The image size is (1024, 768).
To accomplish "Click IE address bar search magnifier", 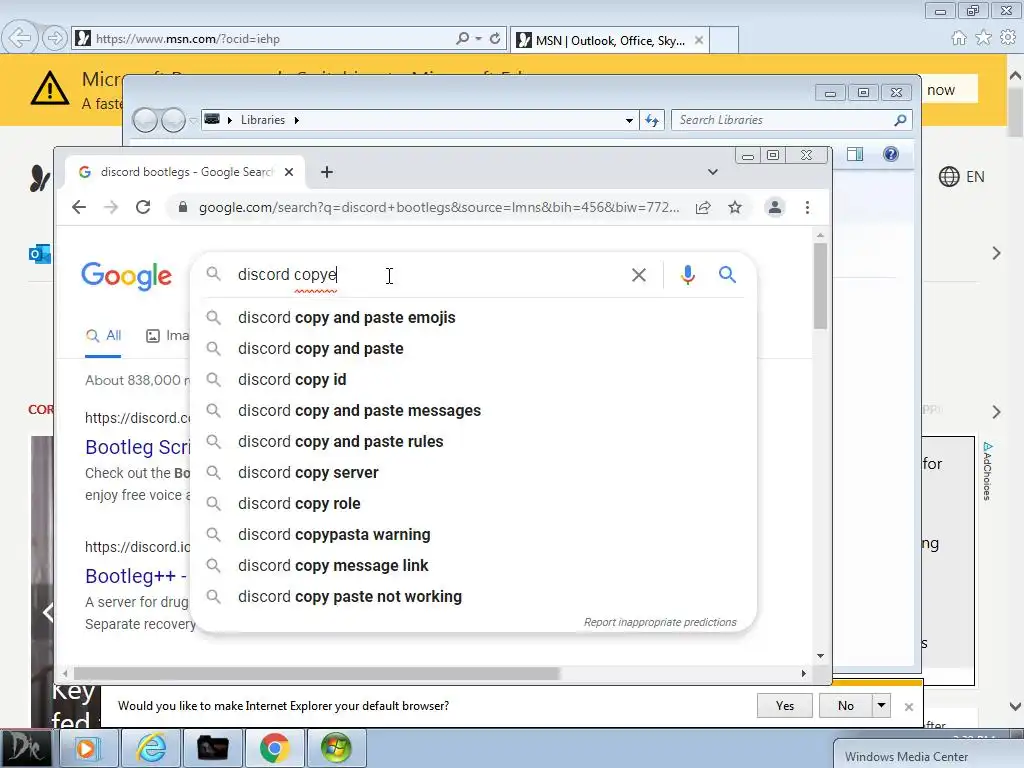I will (462, 39).
